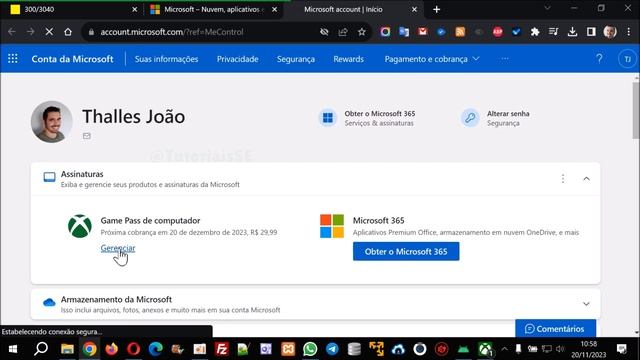The width and height of the screenshot is (640, 360).
Task: Open Assinaturas three-dot options menu
Action: tap(562, 178)
